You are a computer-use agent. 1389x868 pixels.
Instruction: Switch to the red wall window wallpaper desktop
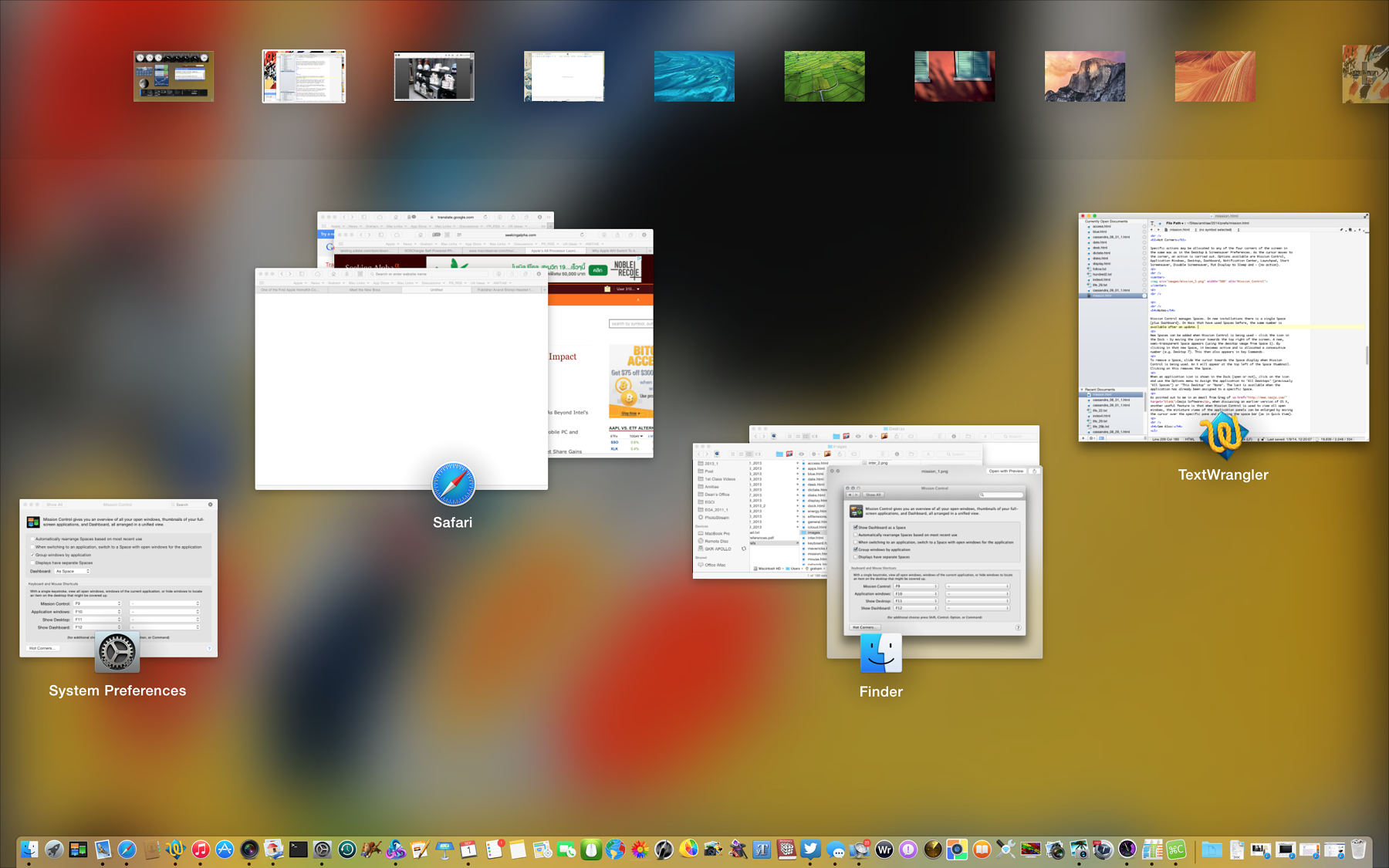955,76
